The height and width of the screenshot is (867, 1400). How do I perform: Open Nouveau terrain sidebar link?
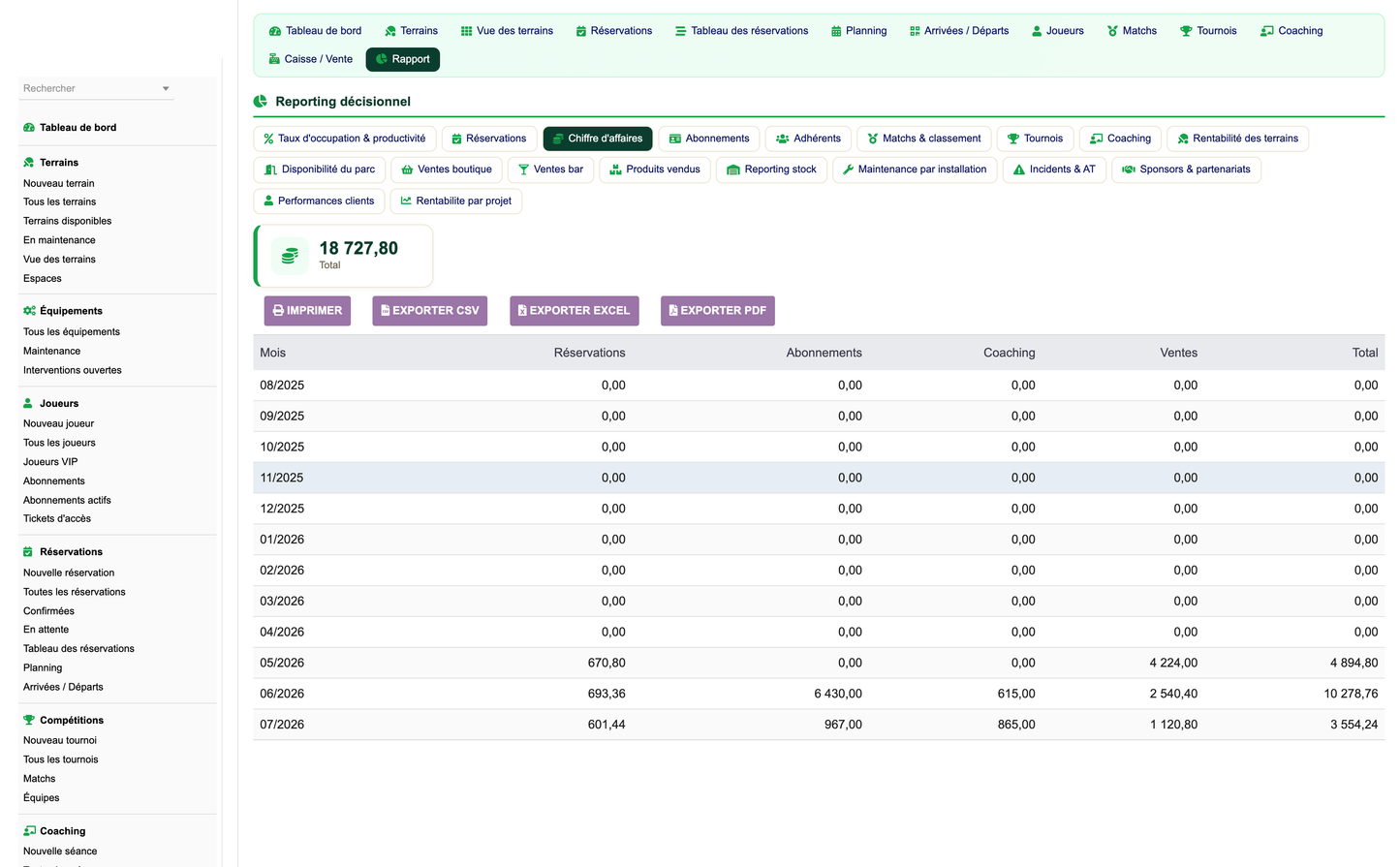click(x=59, y=183)
